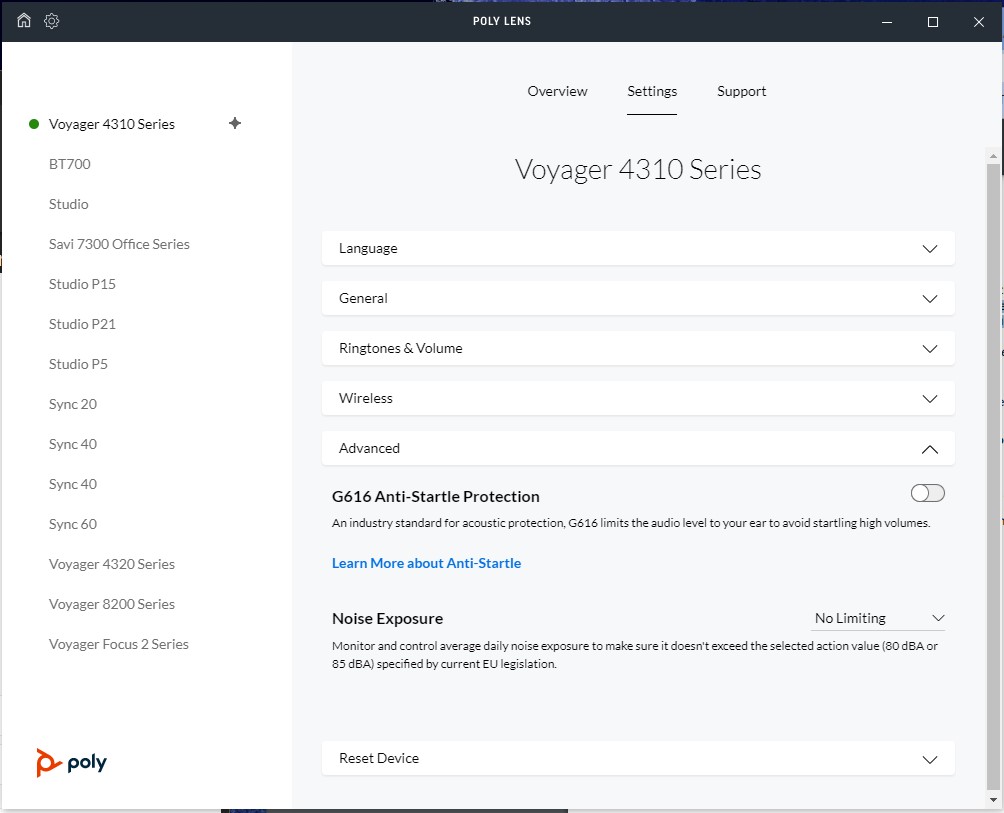1004x813 pixels.
Task: Open the Support tab
Action: 741,91
